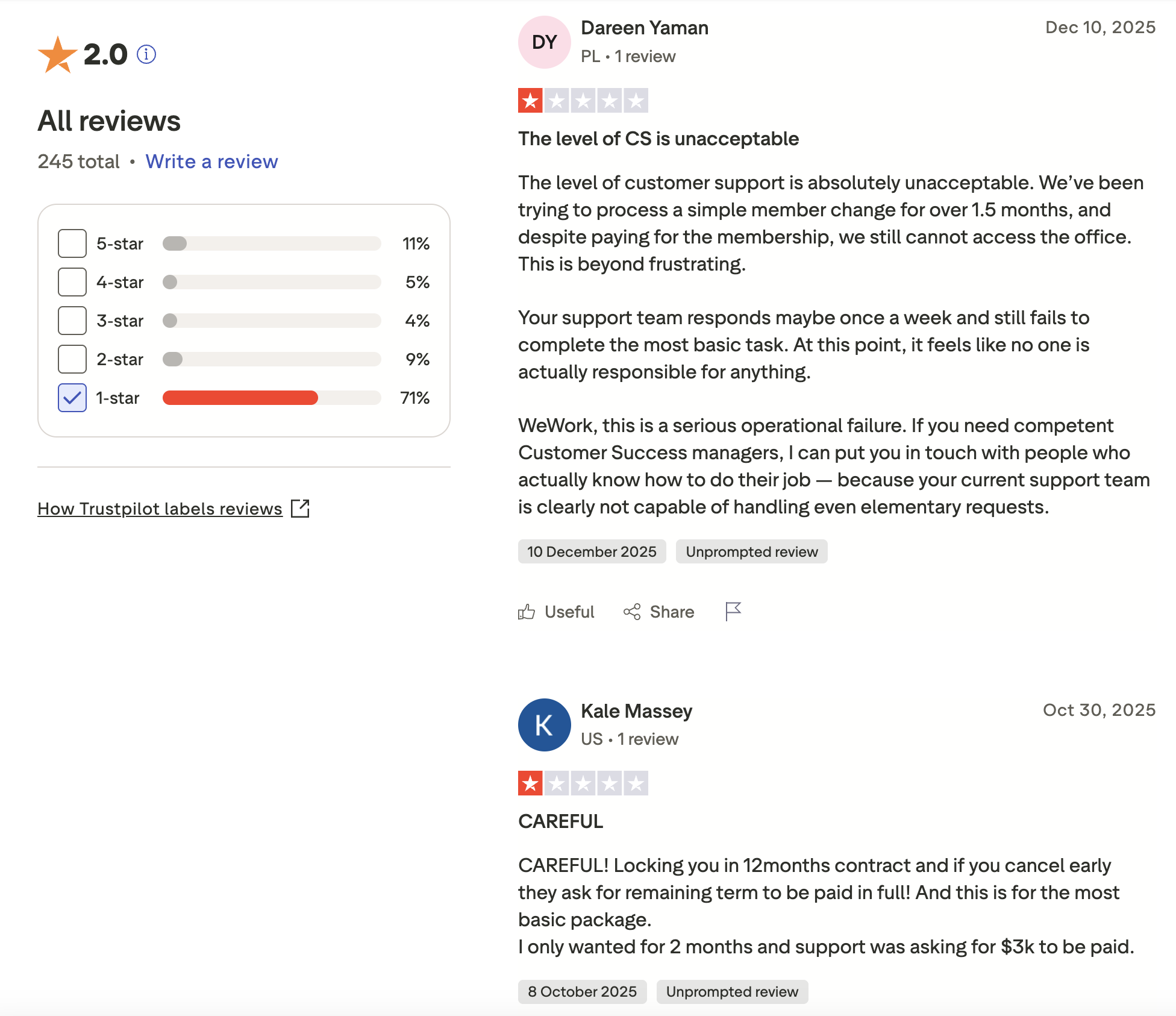
Task: Open Dareen Yaman's profile name
Action: click(x=644, y=28)
